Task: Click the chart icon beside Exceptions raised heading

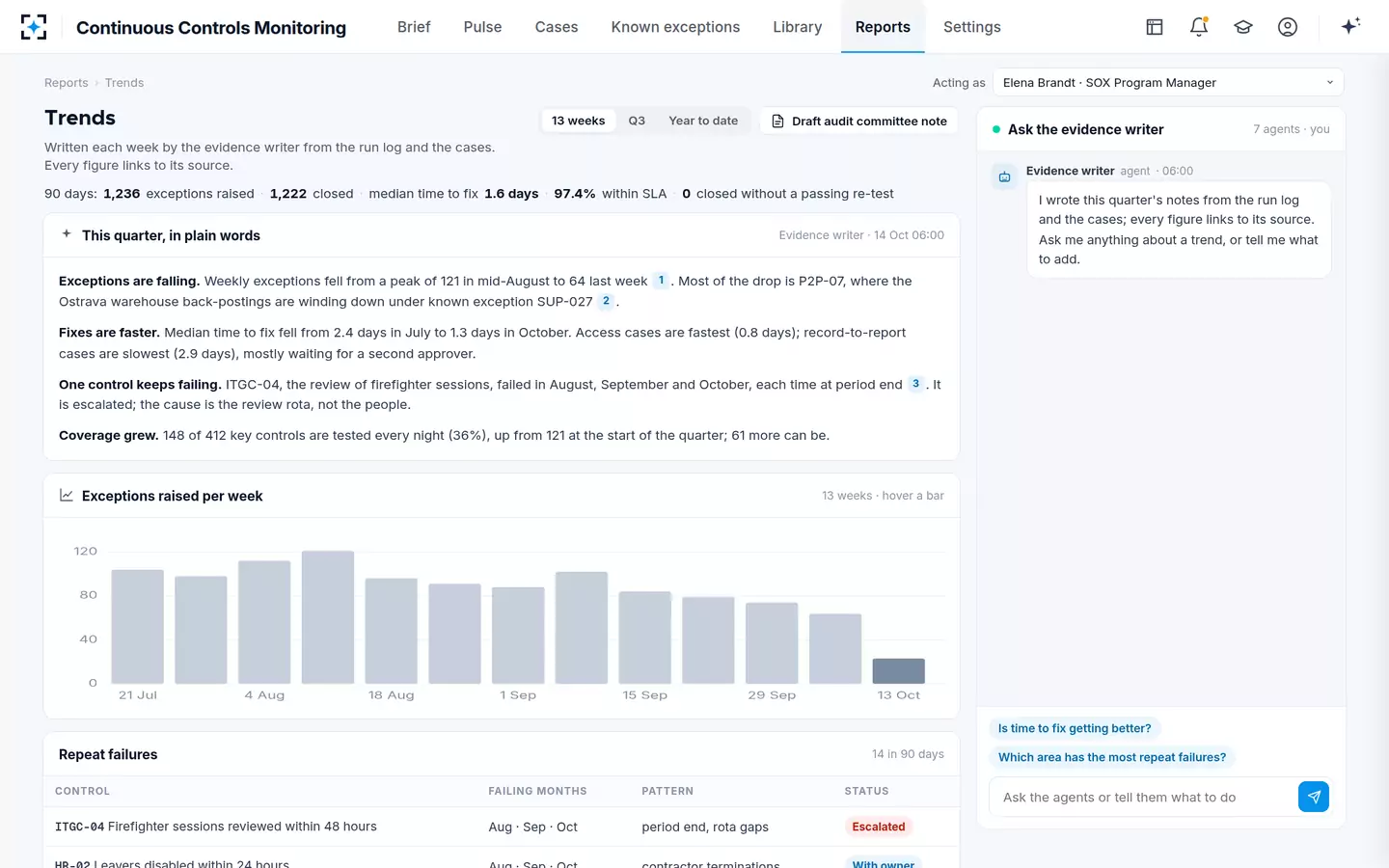Action: (67, 496)
